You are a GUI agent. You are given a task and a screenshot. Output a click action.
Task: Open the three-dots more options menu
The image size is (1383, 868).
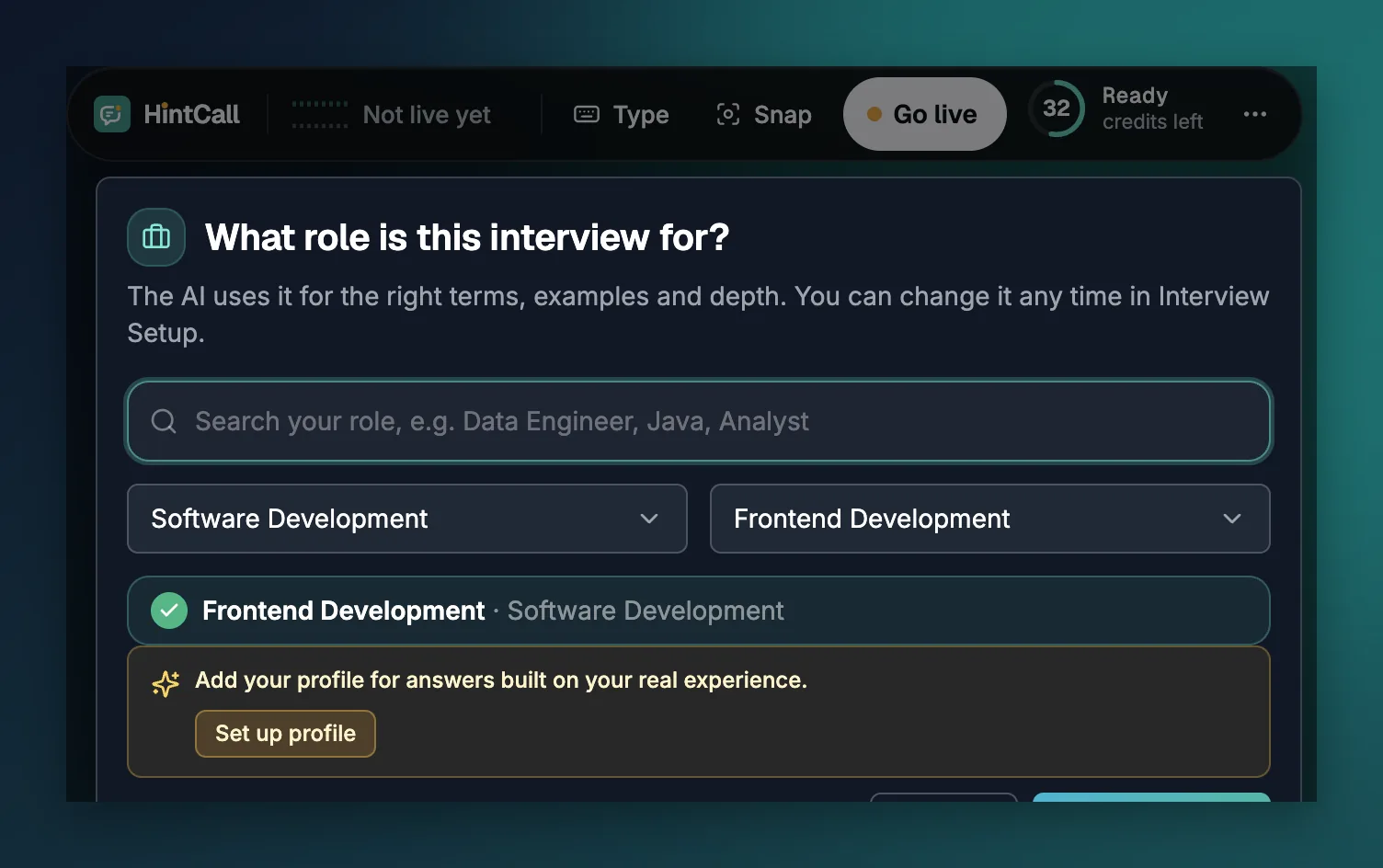(1254, 114)
